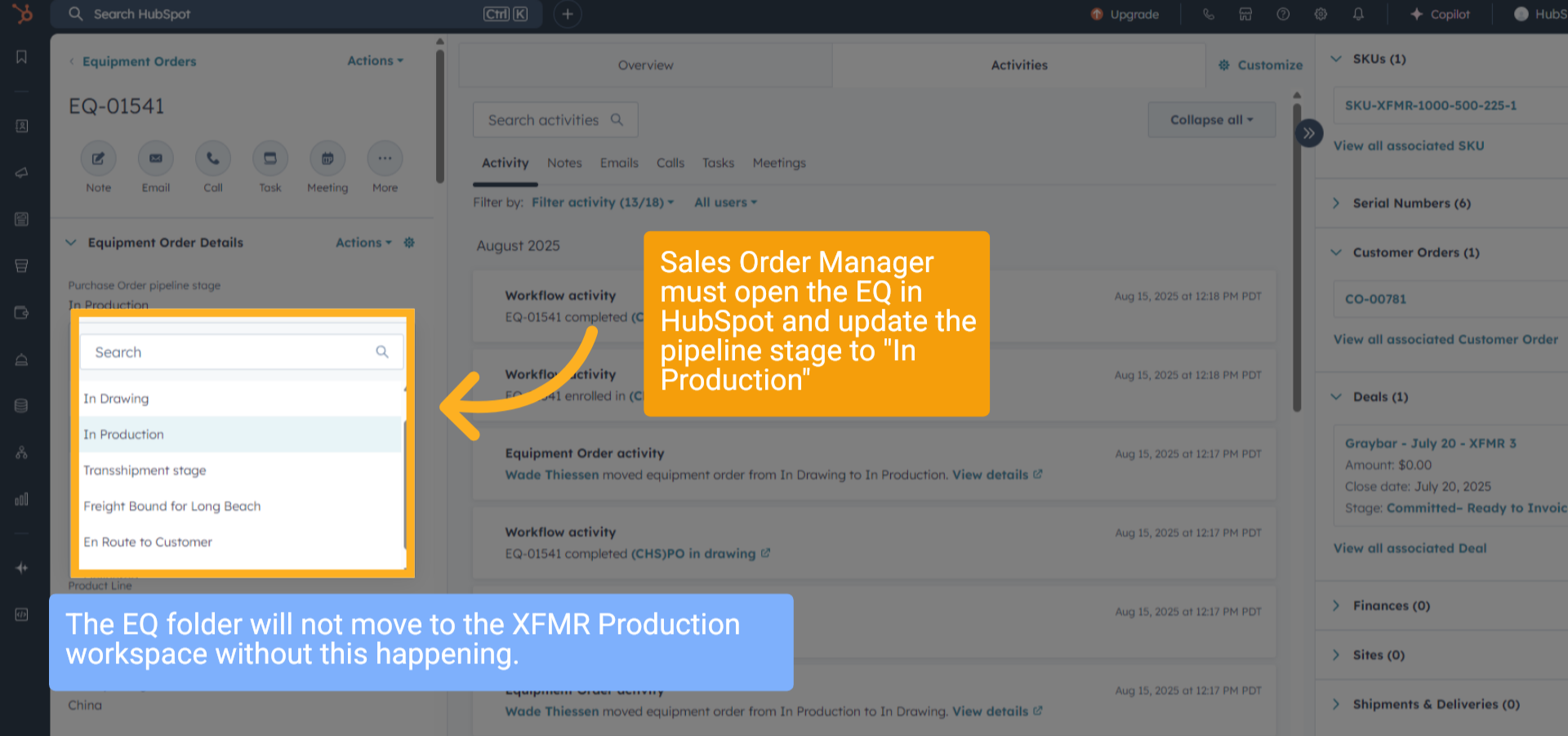Open the settings gear in top bar
Viewport: 1568px width, 736px height.
1321,14
